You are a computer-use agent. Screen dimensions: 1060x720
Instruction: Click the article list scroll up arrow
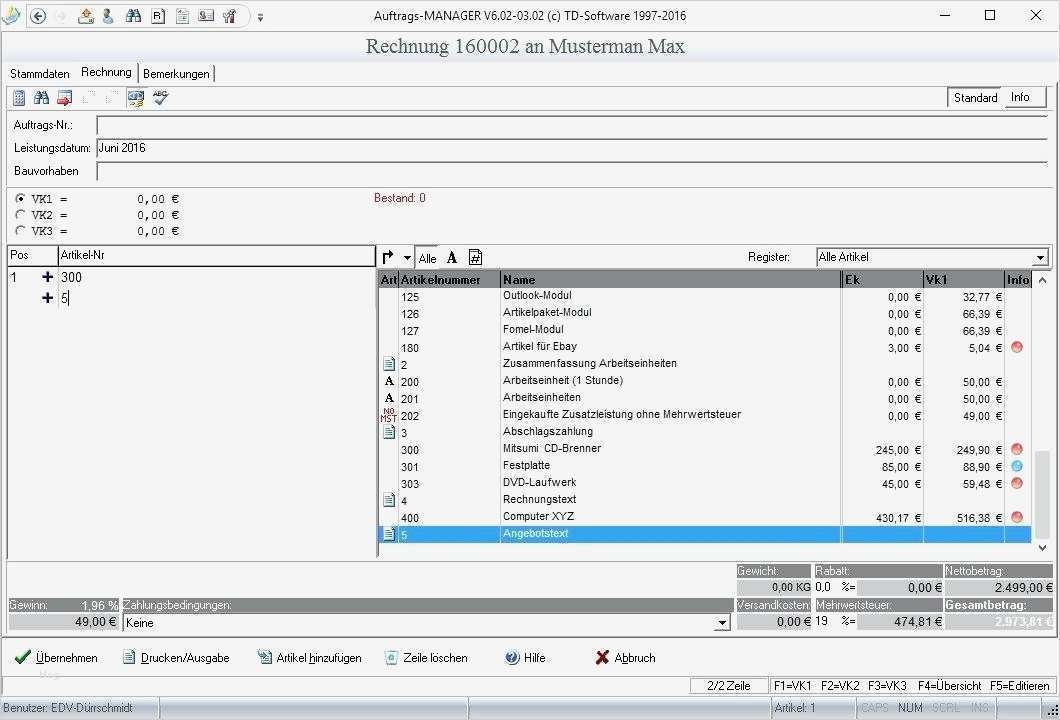1042,280
